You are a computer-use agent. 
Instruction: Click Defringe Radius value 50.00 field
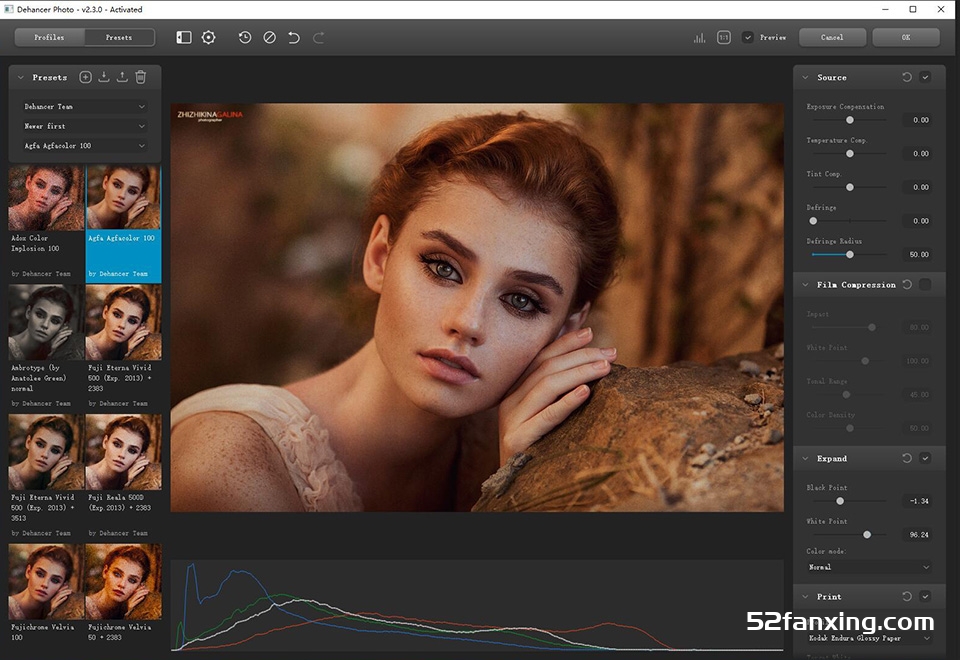pyautogui.click(x=917, y=255)
